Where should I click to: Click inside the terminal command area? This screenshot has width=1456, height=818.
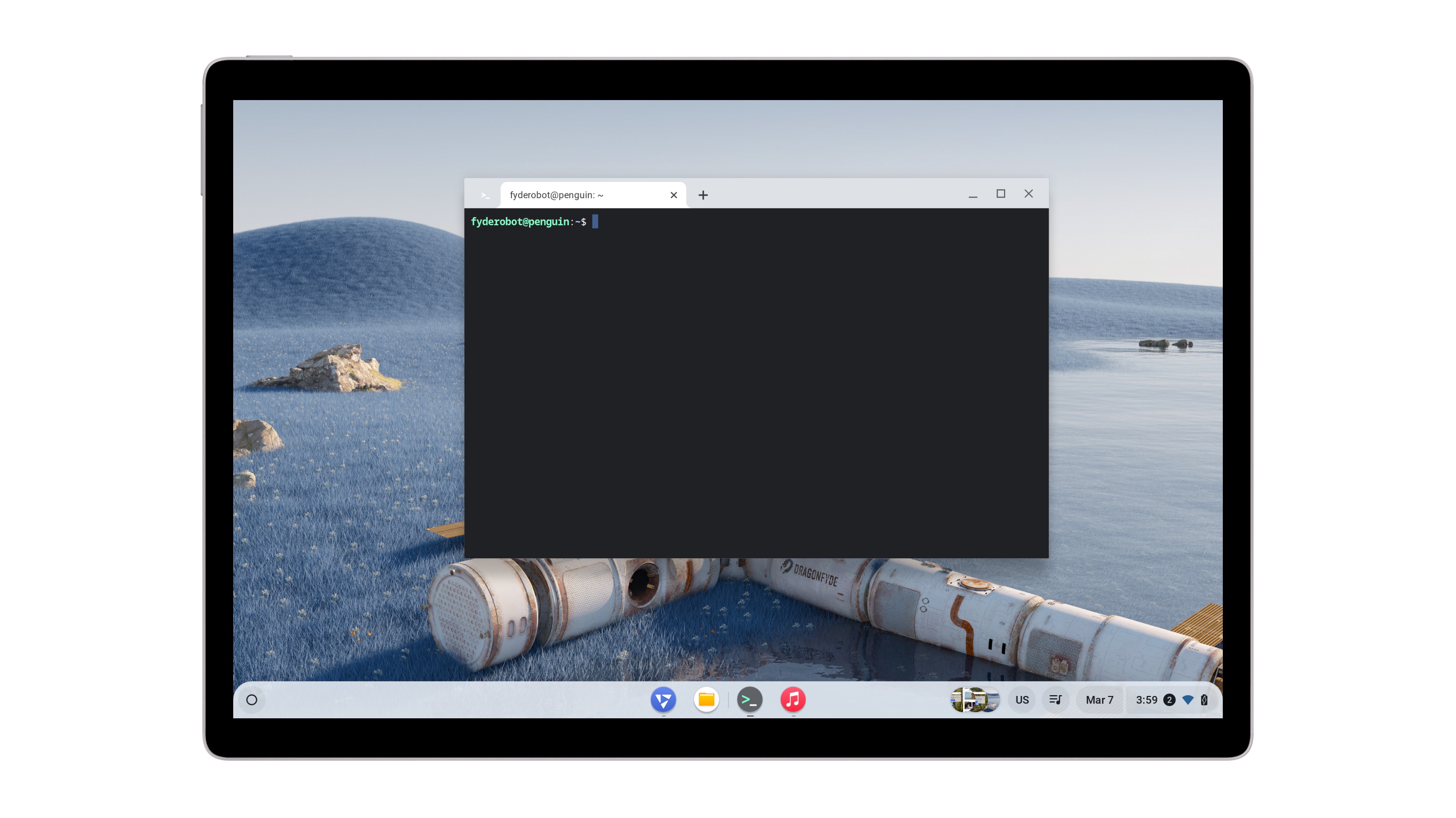coord(756,384)
